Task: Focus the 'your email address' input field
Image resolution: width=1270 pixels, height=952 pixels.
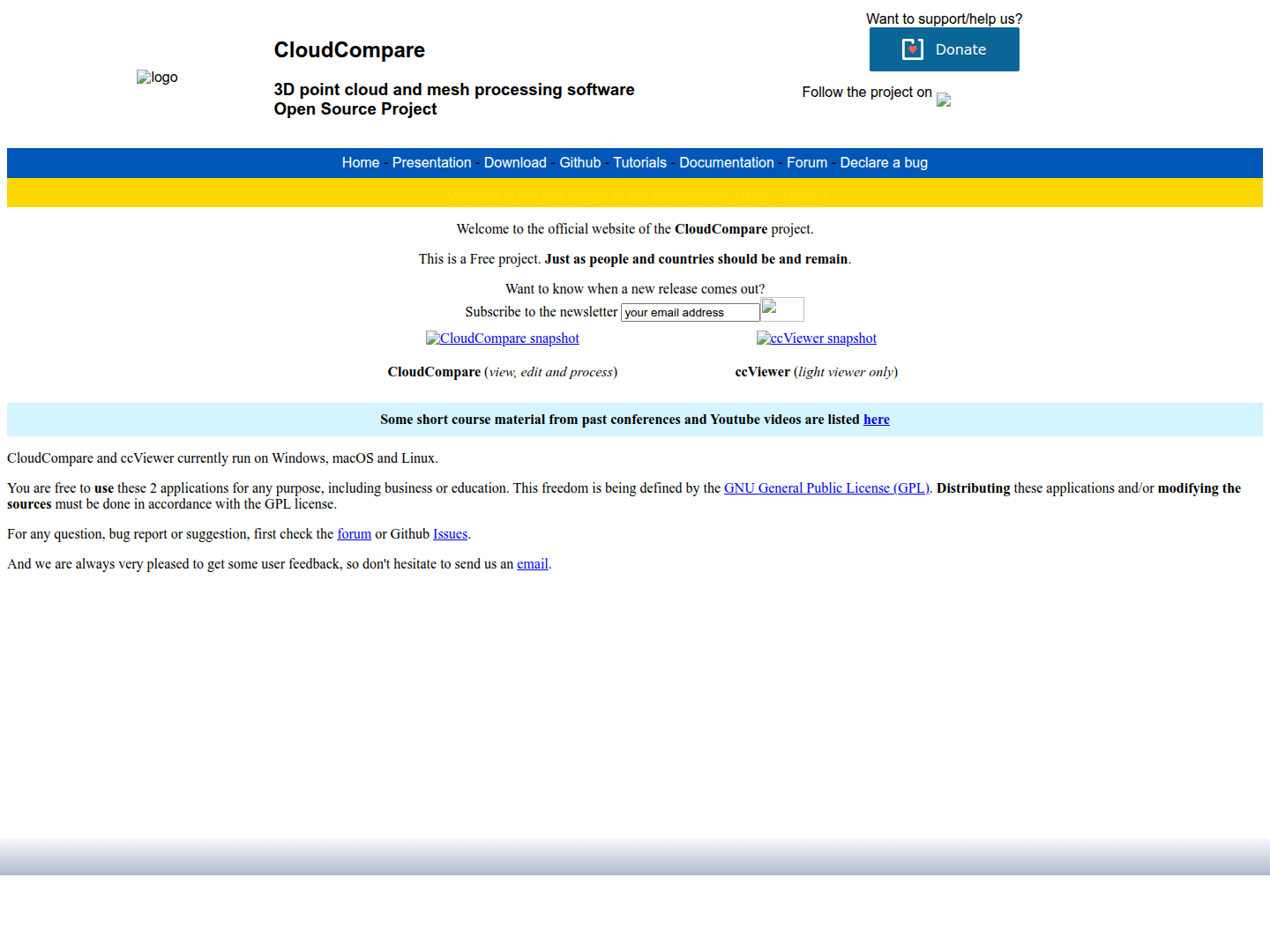Action: tap(691, 313)
